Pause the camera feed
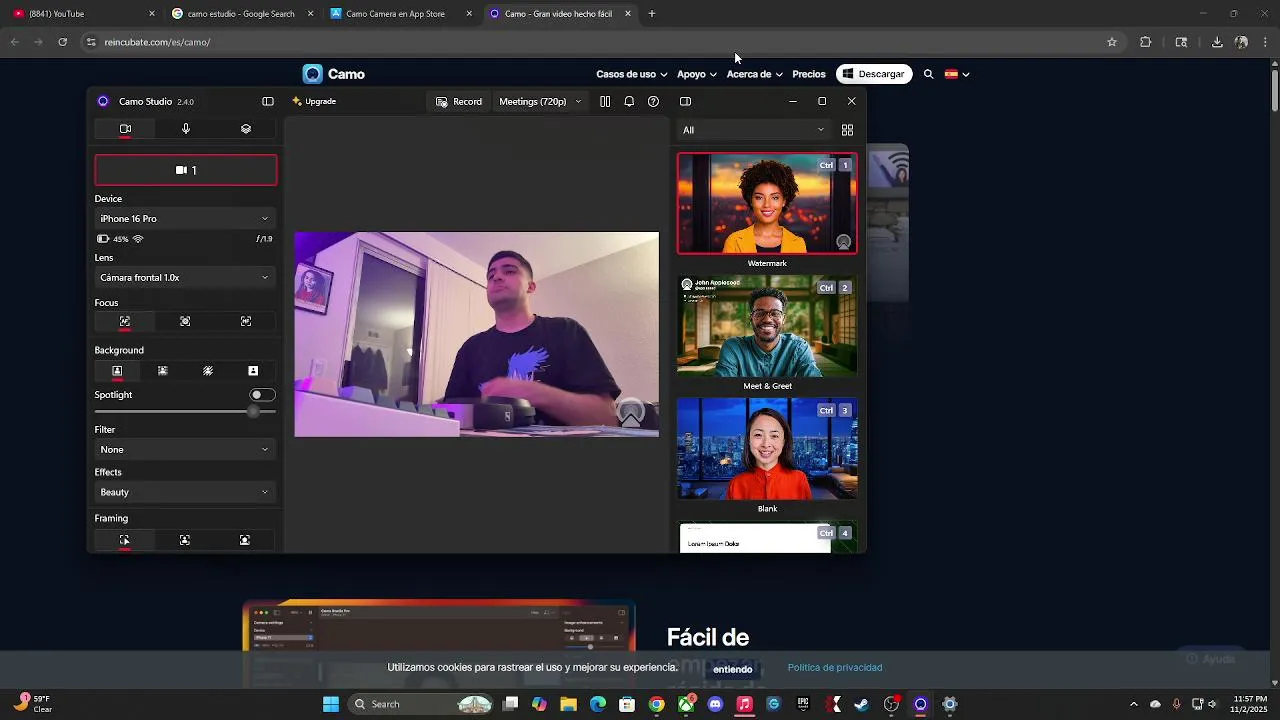 pos(605,101)
